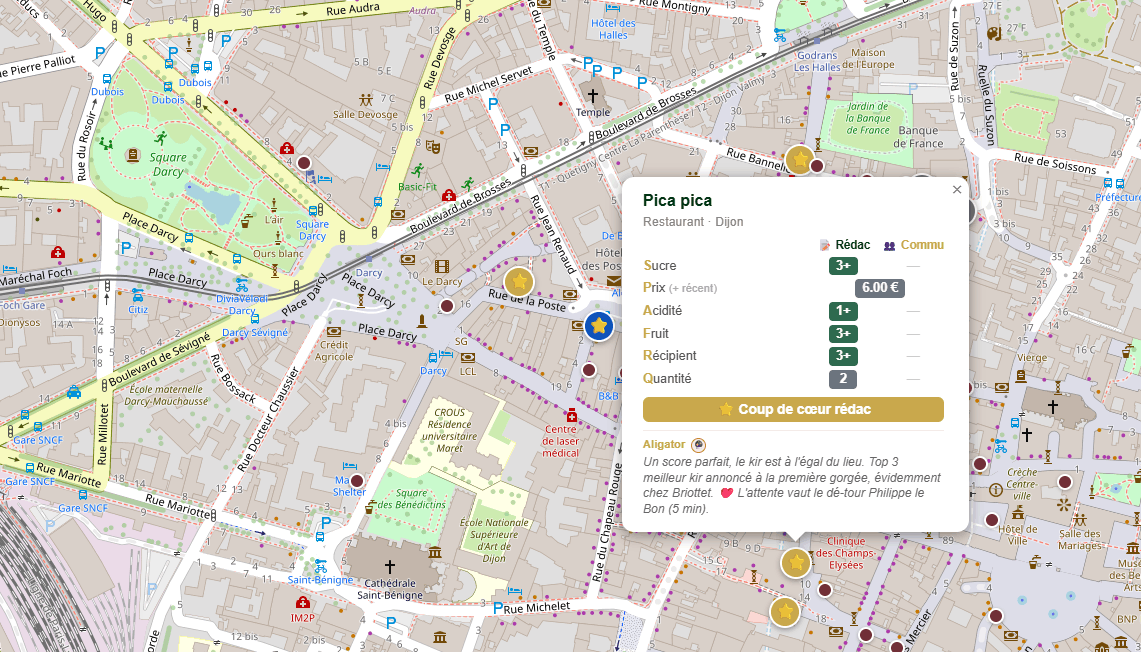Click the Coup de cœur rédac banner
Image resolution: width=1141 pixels, height=652 pixels.
793,410
